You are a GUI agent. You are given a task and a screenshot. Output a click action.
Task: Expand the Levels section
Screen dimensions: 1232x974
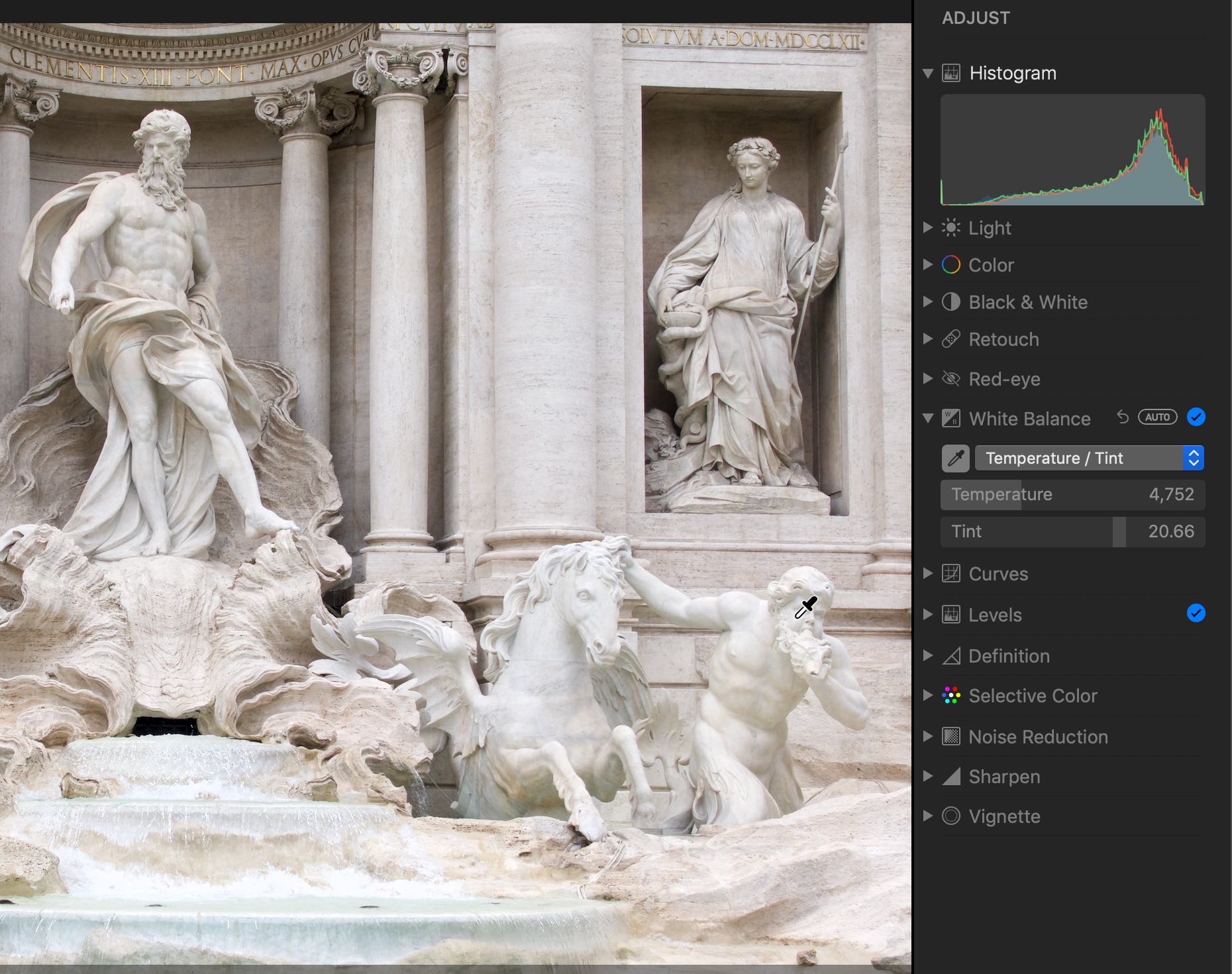[x=928, y=615]
